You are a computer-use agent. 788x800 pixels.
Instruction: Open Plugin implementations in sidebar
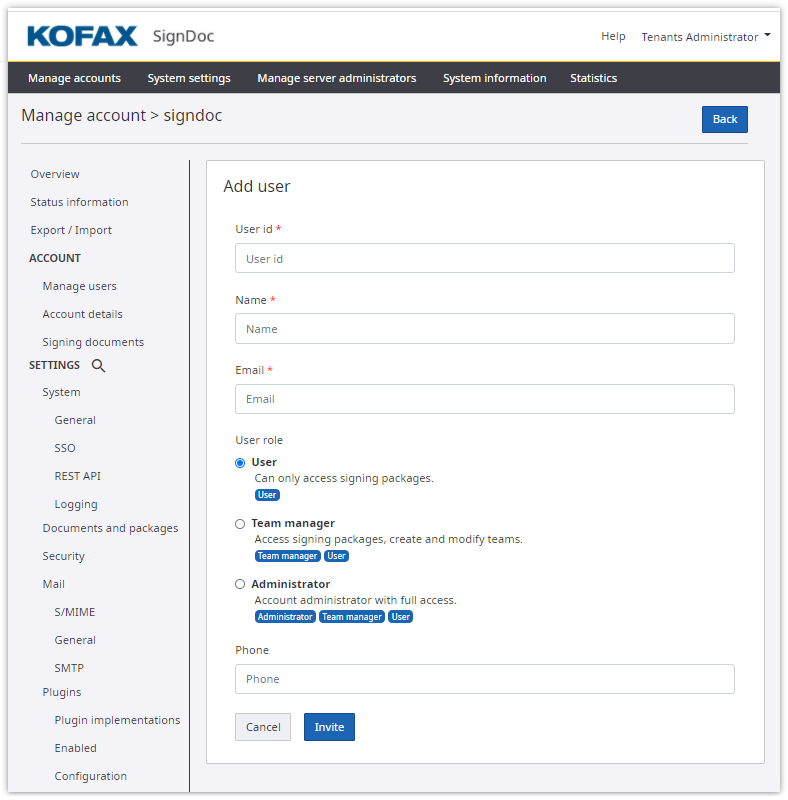[117, 720]
